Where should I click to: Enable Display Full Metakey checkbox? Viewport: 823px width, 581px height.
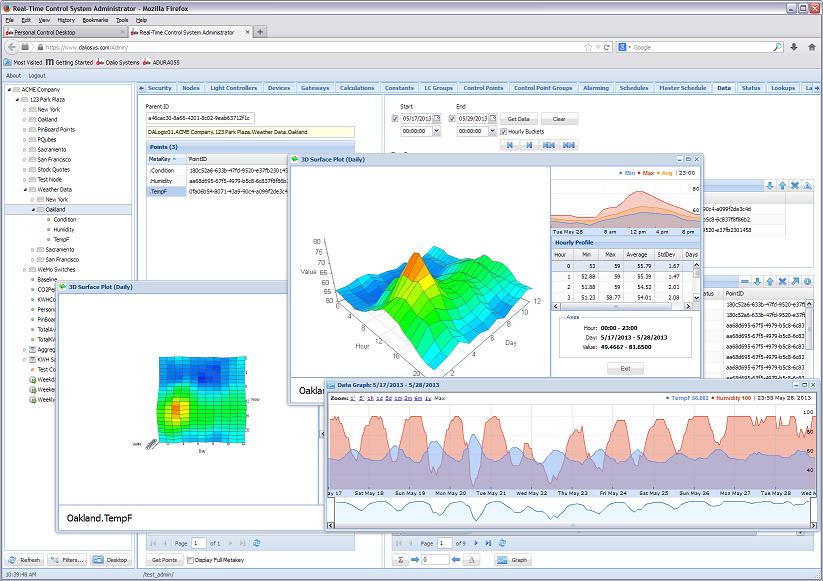coord(191,560)
